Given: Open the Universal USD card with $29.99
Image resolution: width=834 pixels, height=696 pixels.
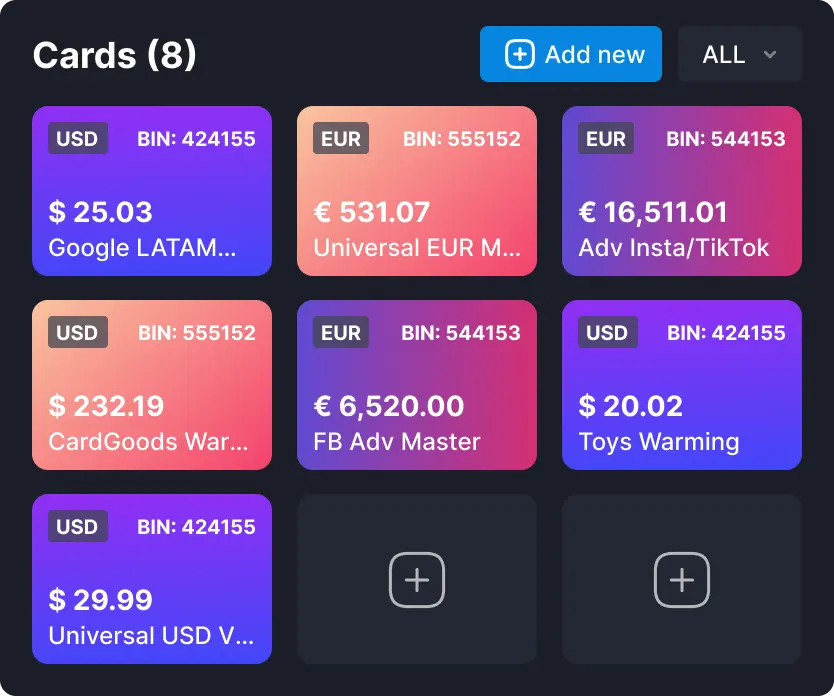Looking at the screenshot, I should (152, 579).
